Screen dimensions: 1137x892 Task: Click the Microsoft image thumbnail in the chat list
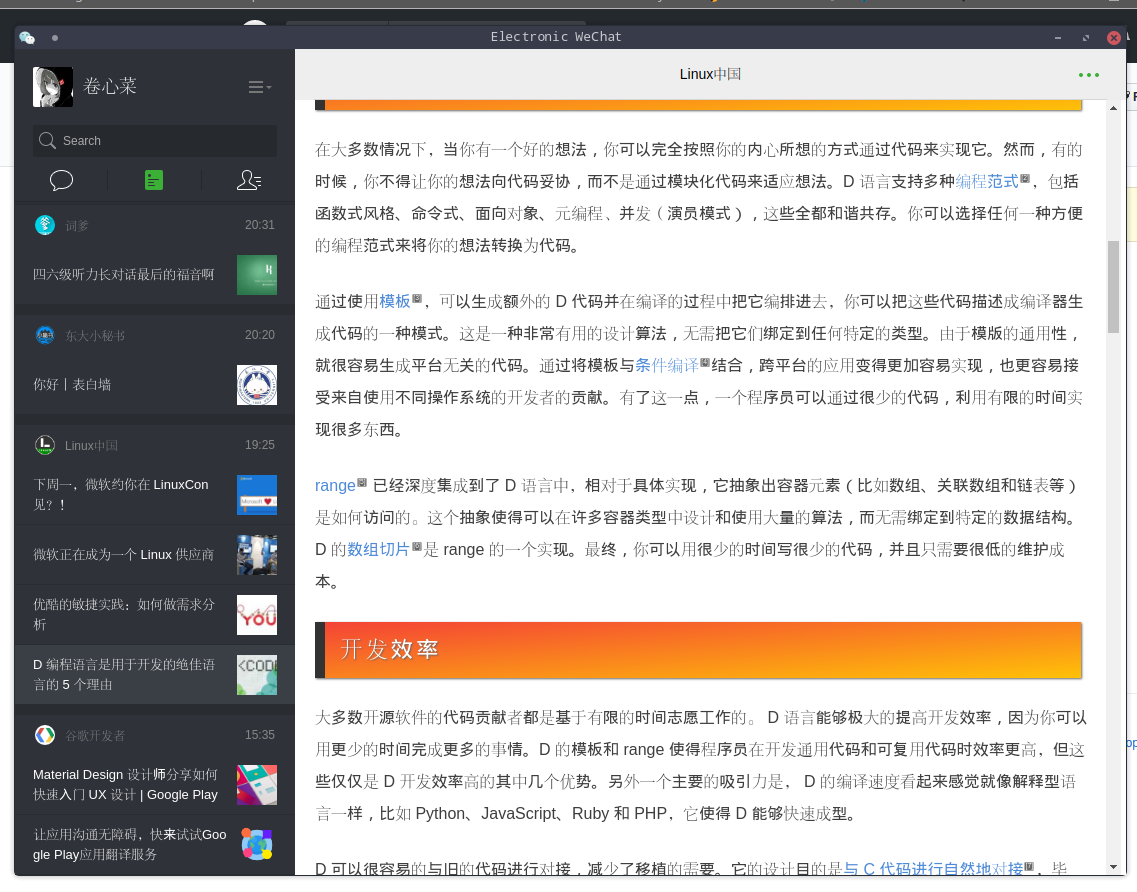point(257,494)
